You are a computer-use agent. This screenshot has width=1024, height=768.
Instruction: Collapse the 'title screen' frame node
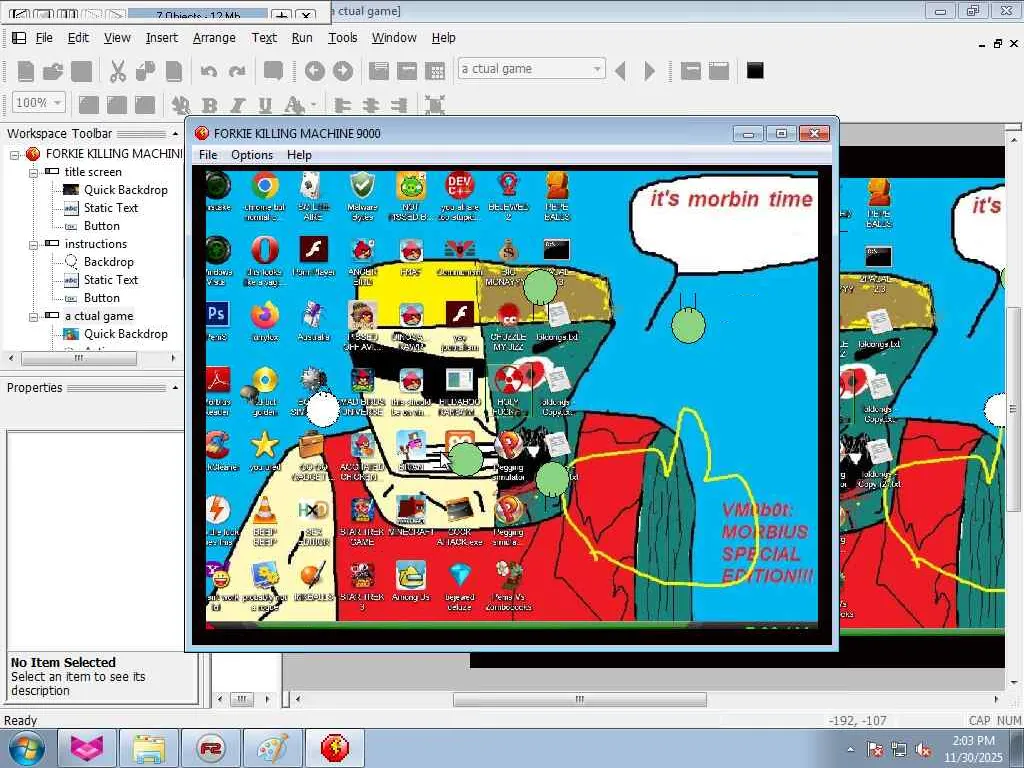(x=33, y=173)
